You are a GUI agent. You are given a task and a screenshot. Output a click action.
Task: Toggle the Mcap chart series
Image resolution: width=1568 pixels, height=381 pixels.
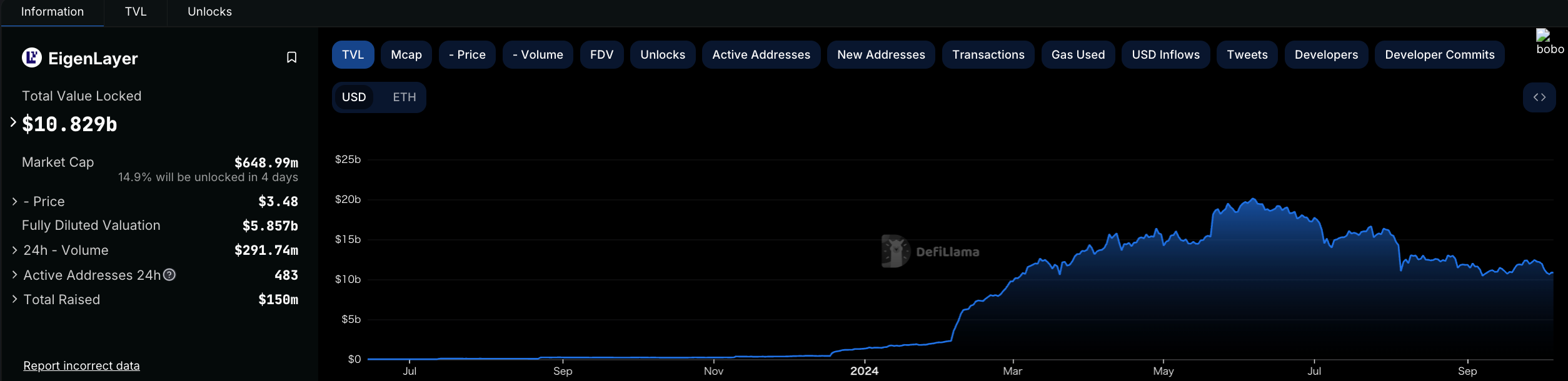406,55
